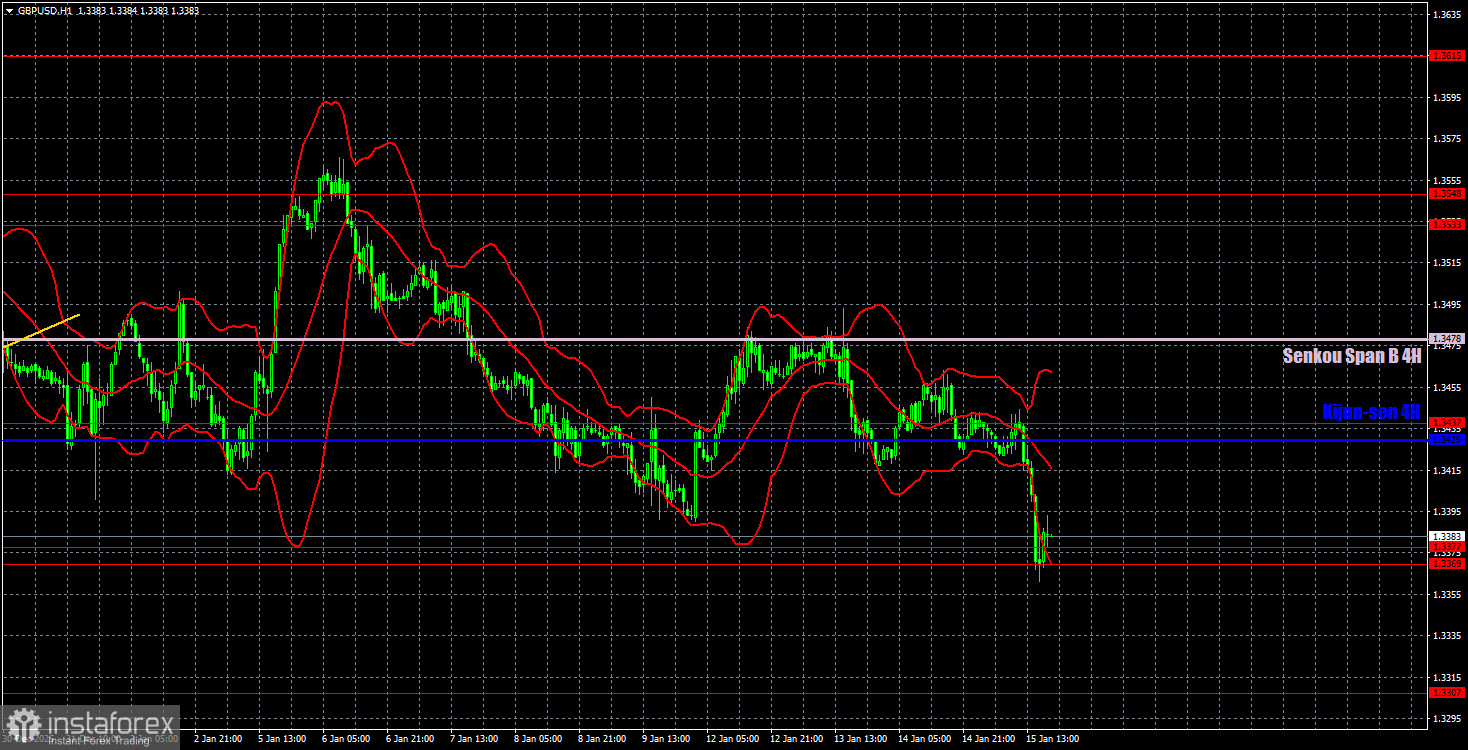This screenshot has height=750, width=1468.
Task: Select the current 1.3383 price tag
Action: point(1448,538)
